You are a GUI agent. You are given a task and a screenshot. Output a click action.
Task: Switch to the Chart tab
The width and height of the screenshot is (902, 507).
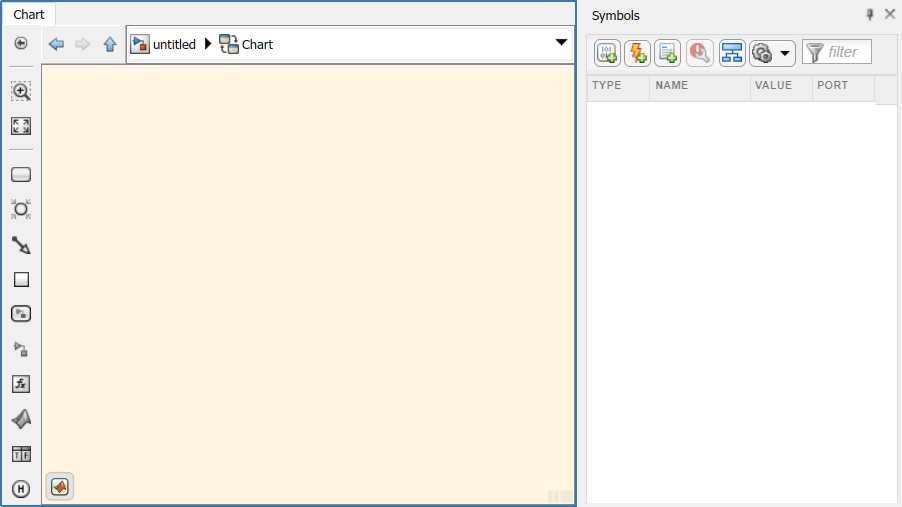click(29, 14)
